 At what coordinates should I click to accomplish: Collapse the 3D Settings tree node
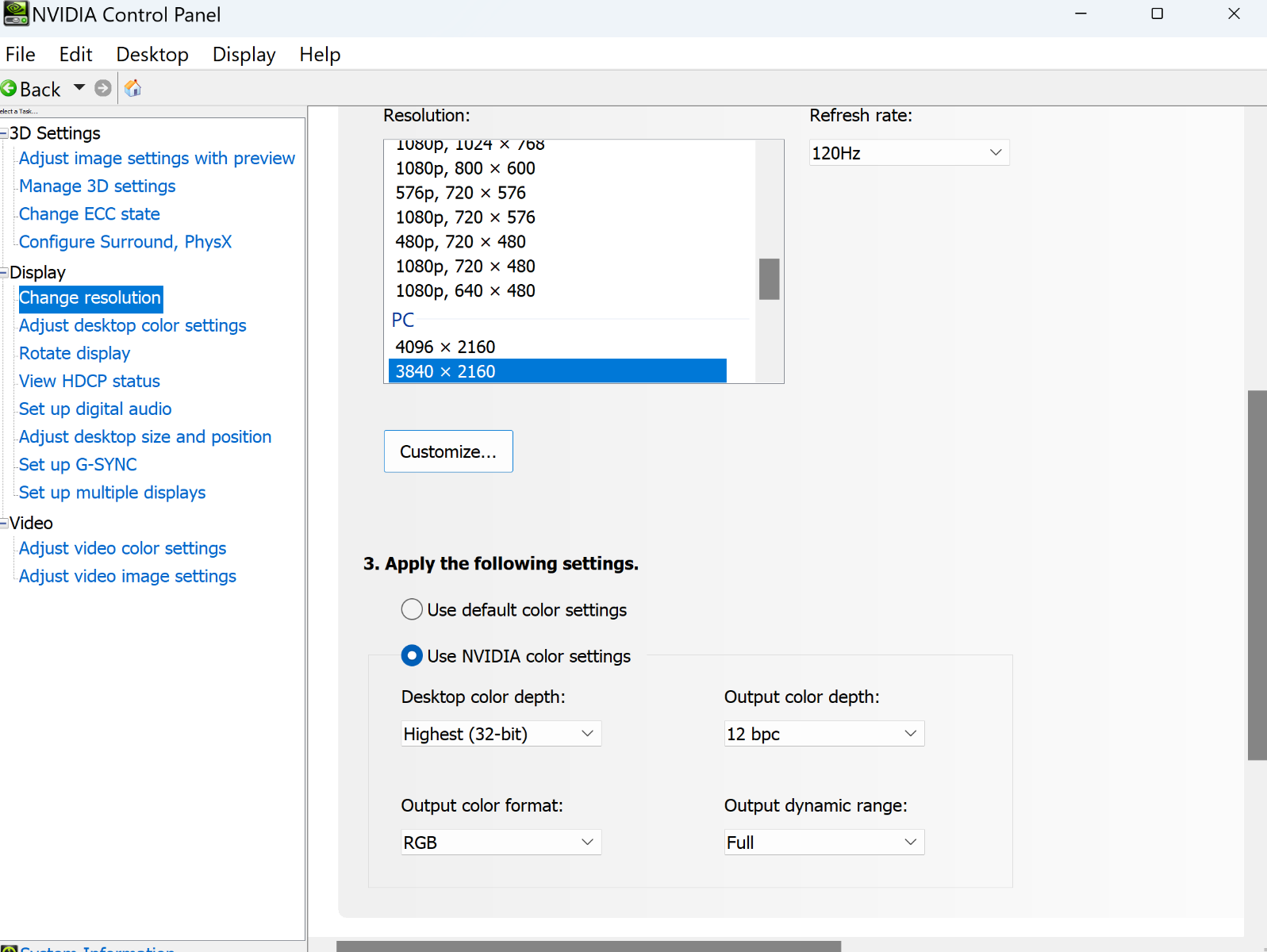tap(4, 133)
